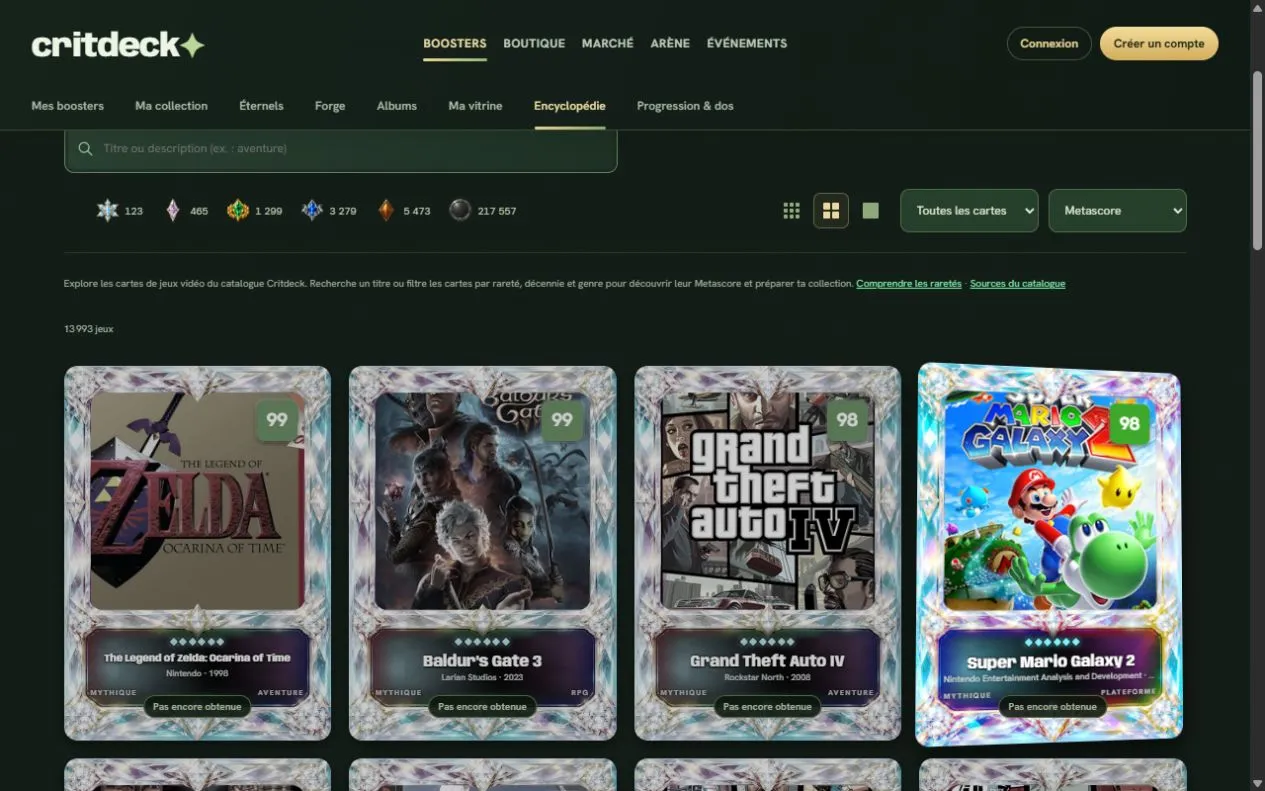Open the Forge tab
This screenshot has height=791, width=1265.
(330, 106)
